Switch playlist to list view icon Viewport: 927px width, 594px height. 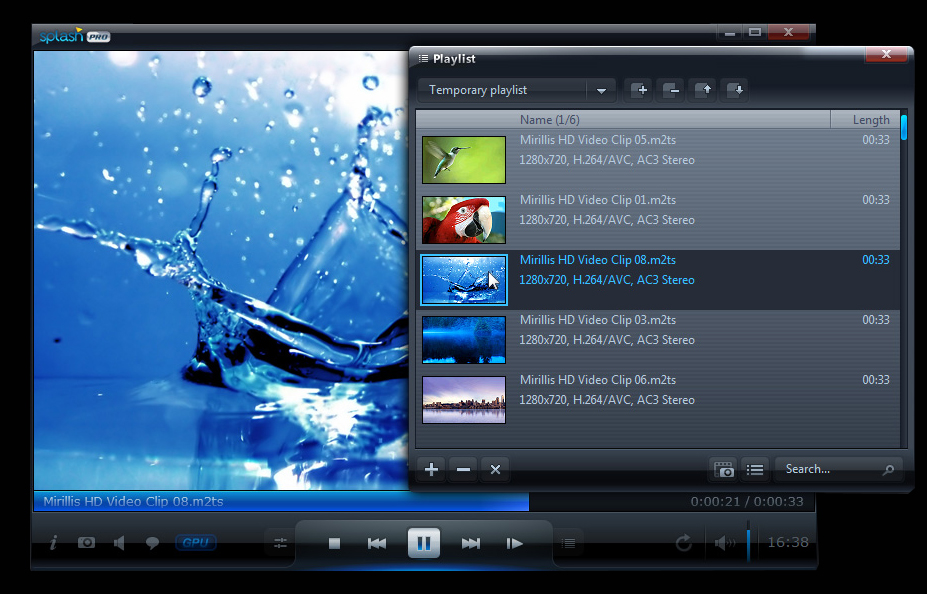pos(755,469)
